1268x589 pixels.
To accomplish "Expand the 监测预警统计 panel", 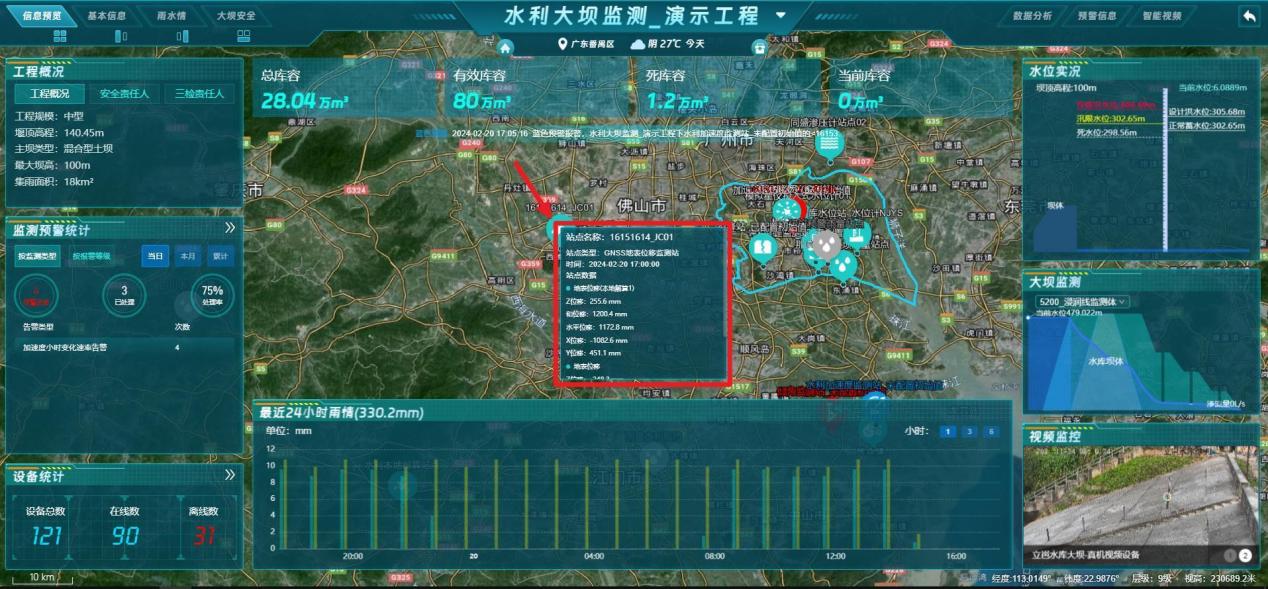I will point(230,229).
